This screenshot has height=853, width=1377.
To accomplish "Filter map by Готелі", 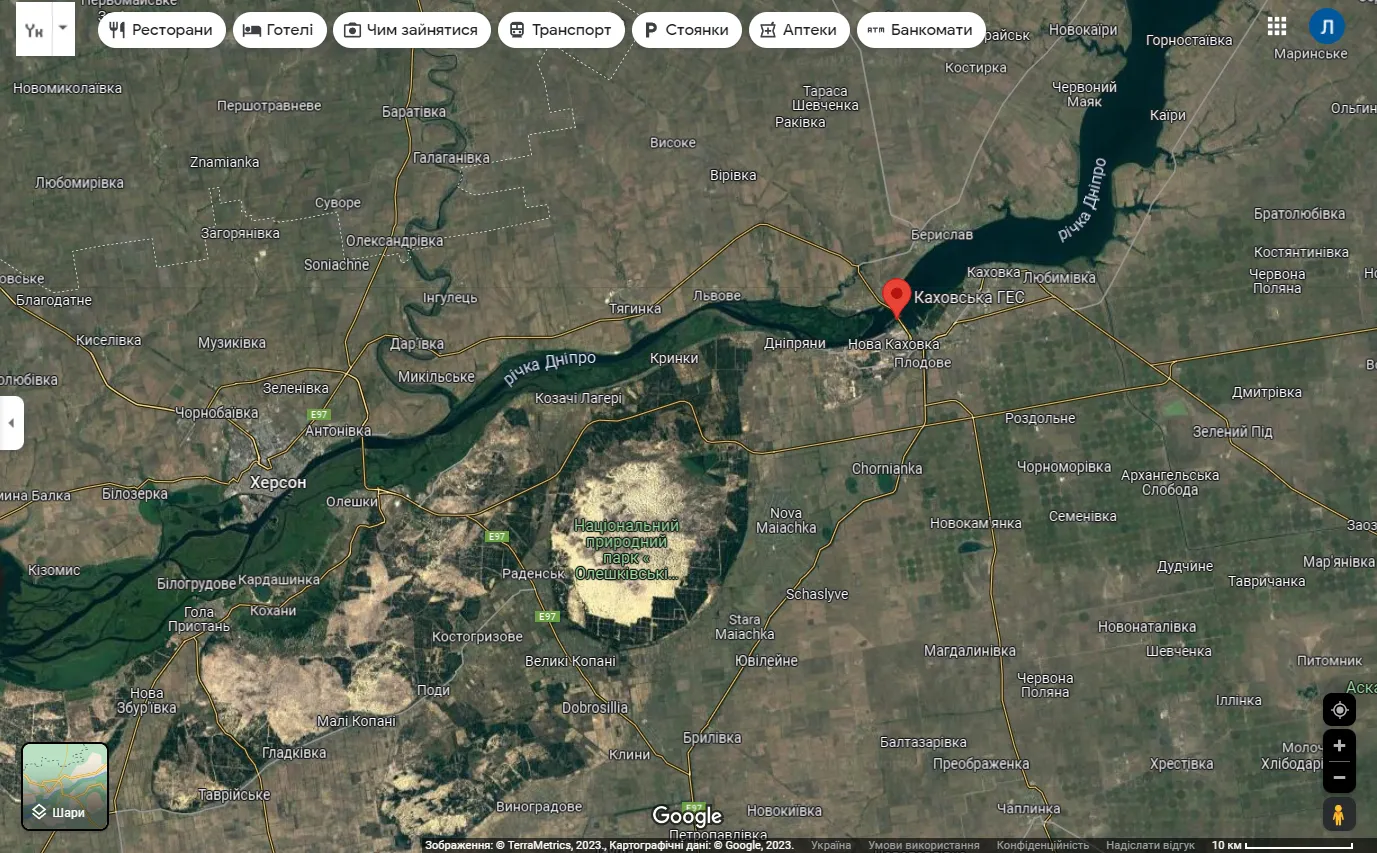I will (279, 30).
